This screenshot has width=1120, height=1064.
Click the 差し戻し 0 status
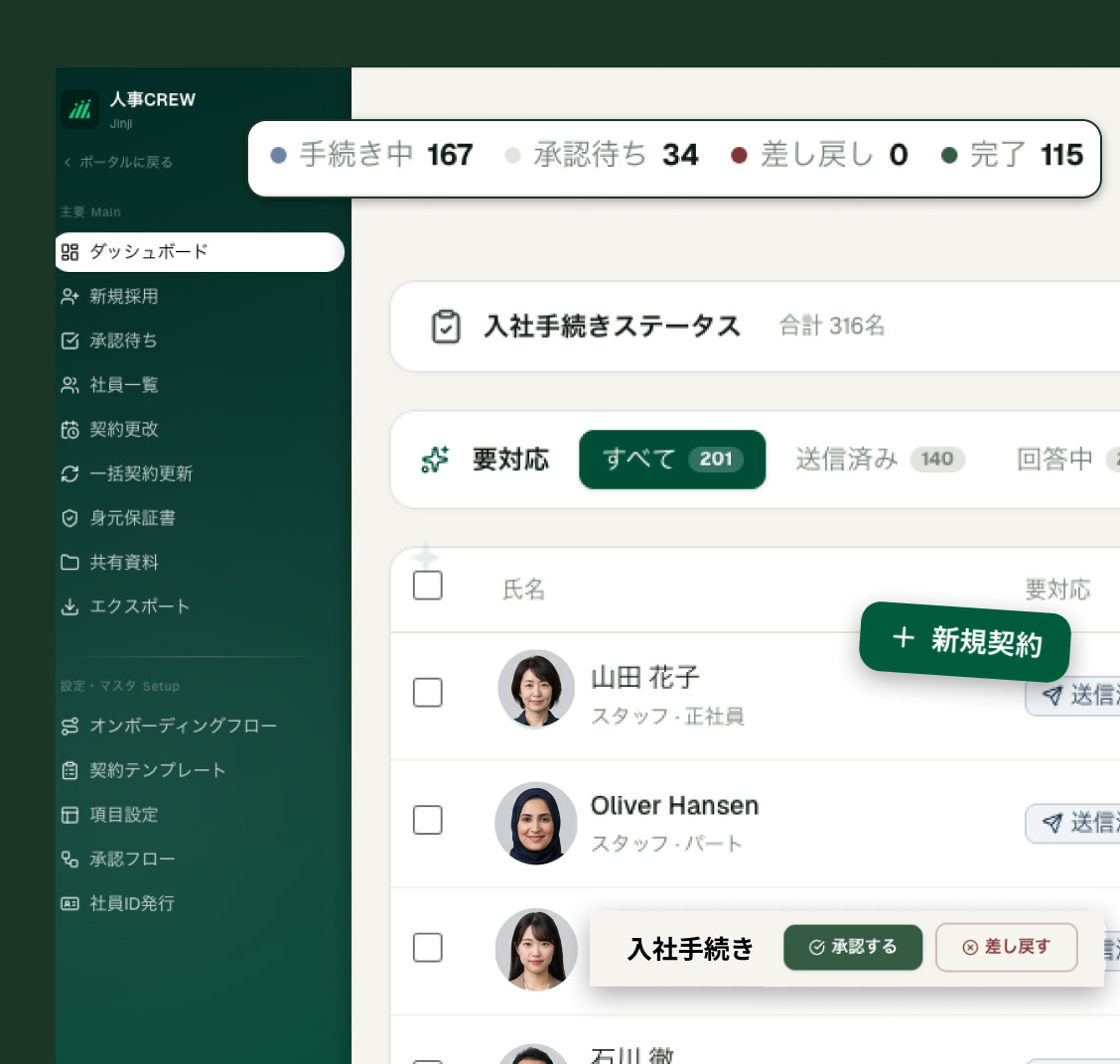click(819, 154)
